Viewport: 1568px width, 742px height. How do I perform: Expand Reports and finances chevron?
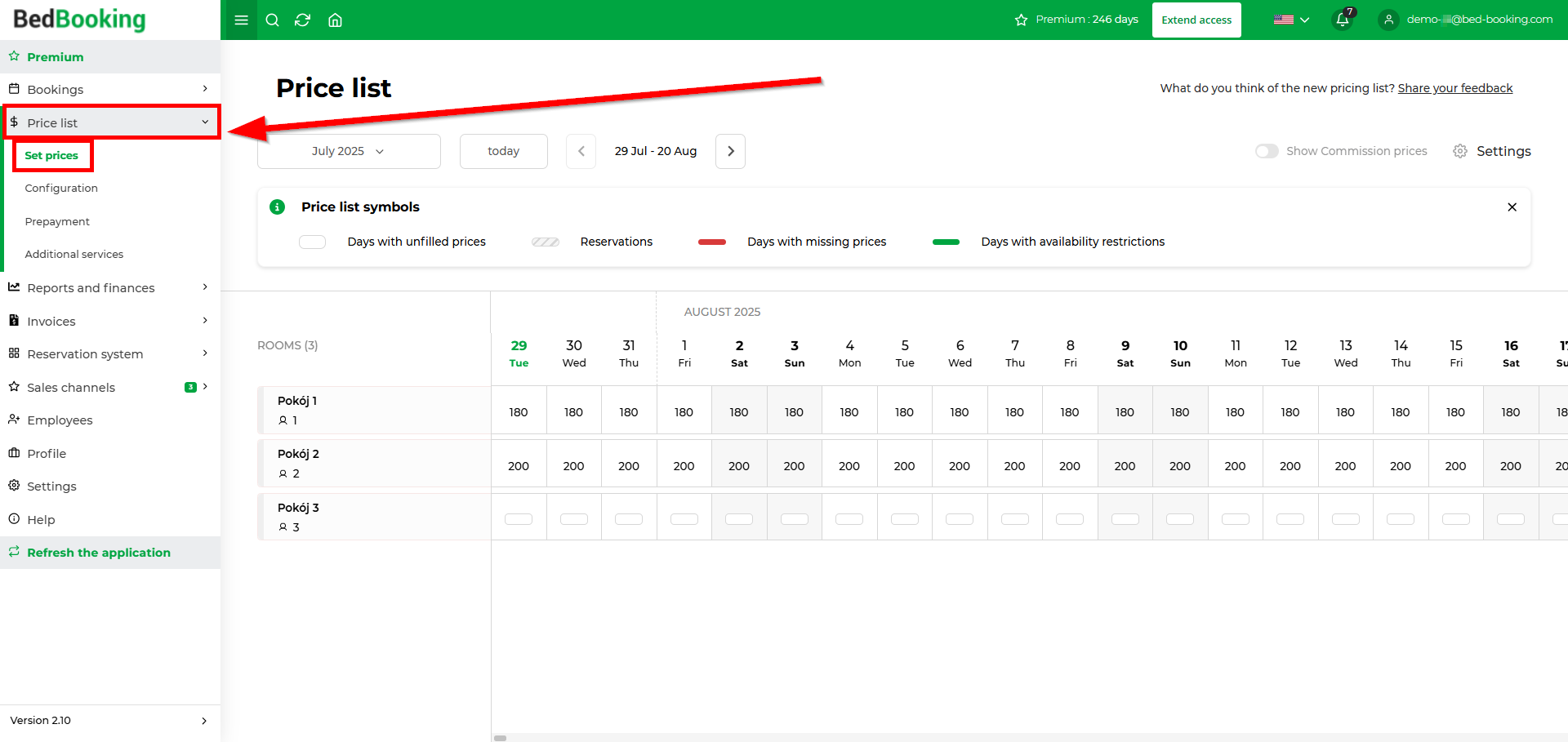pos(205,287)
